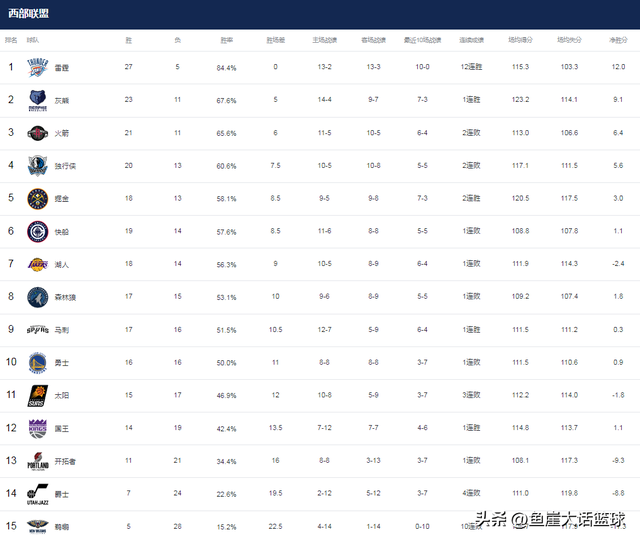Select the 独行侠 team name
Screen dimensions: 640x542
point(65,166)
